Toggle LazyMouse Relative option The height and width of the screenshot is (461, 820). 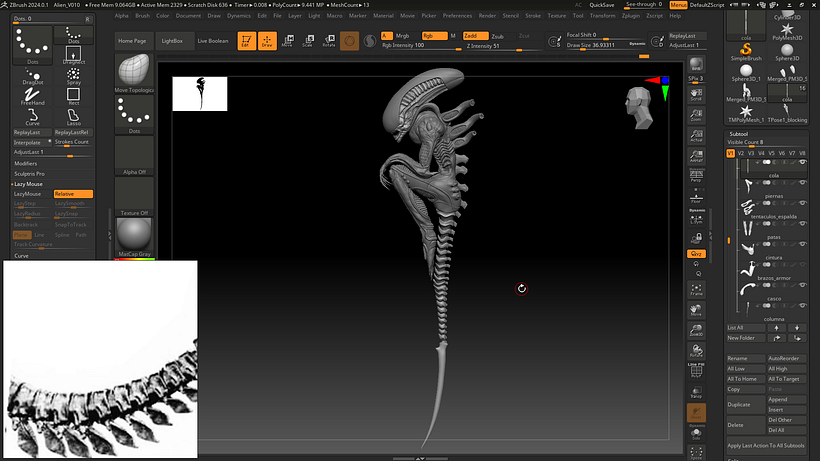coord(73,194)
